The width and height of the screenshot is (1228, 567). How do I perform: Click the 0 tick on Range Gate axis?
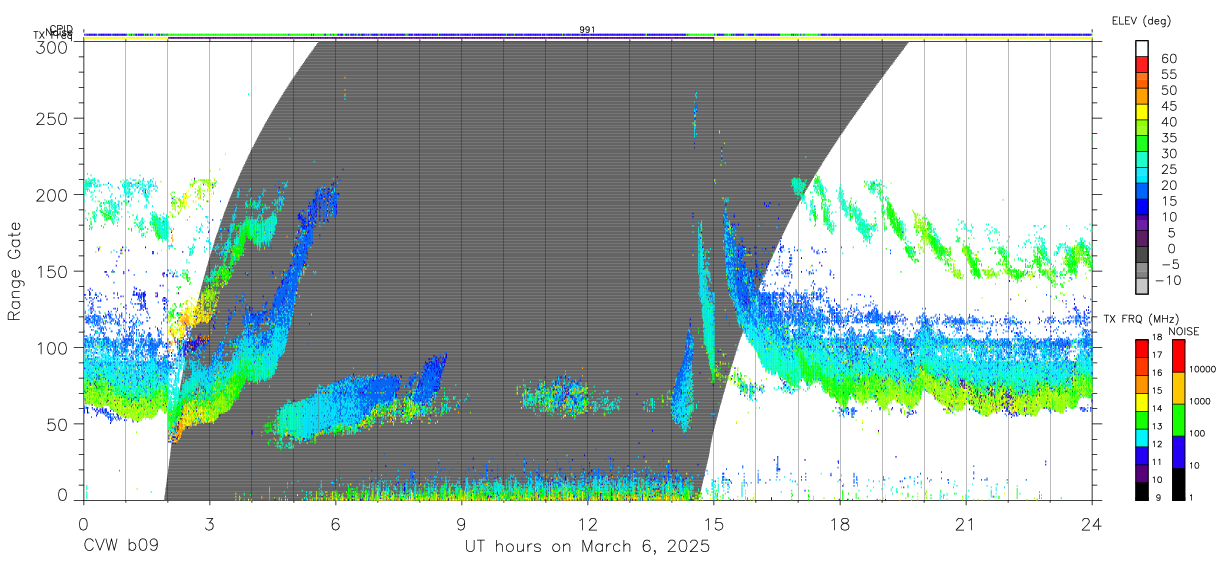coord(64,495)
